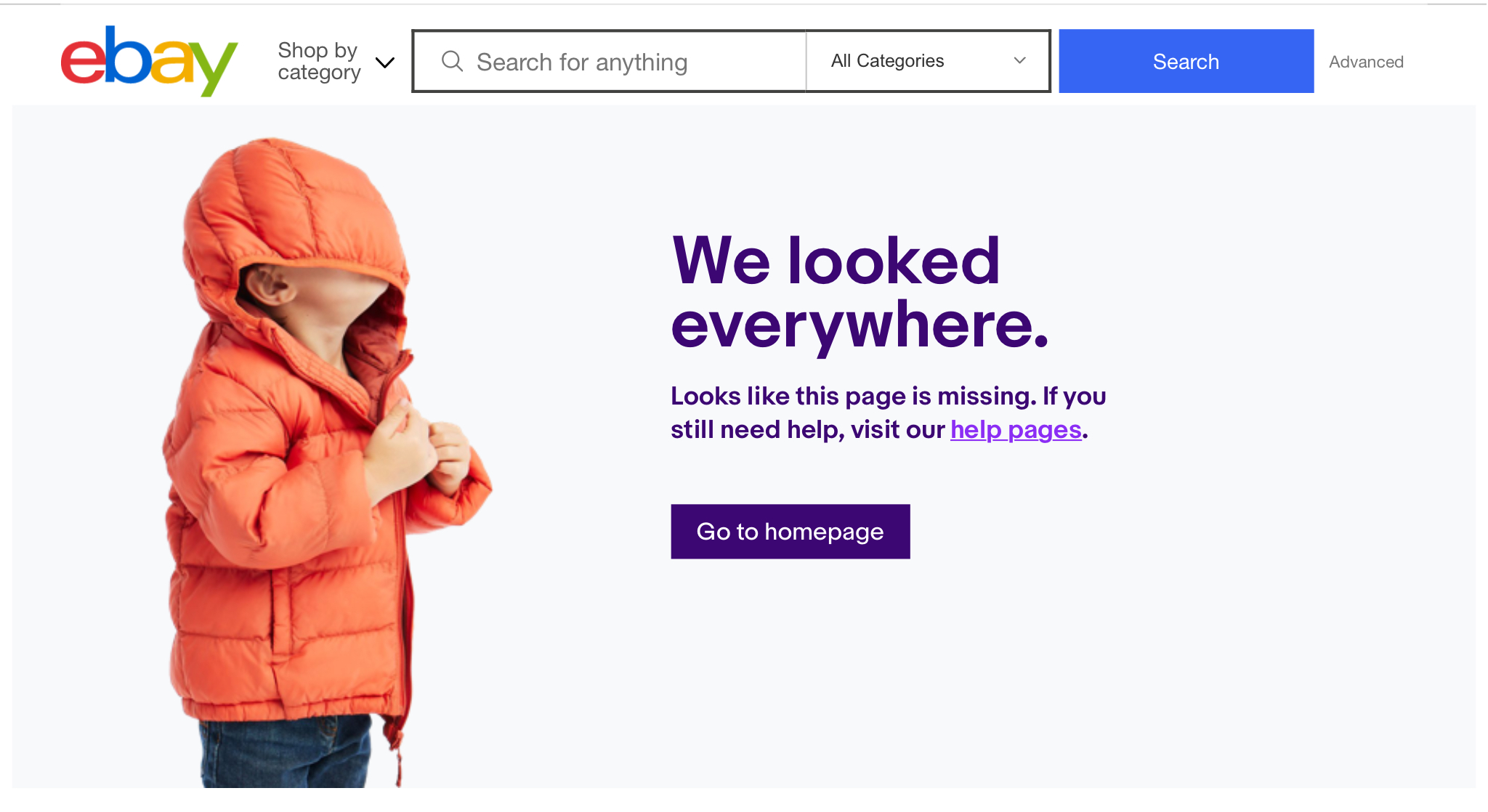Click the red letter e in logo
This screenshot has width=1488, height=812.
pos(82,63)
